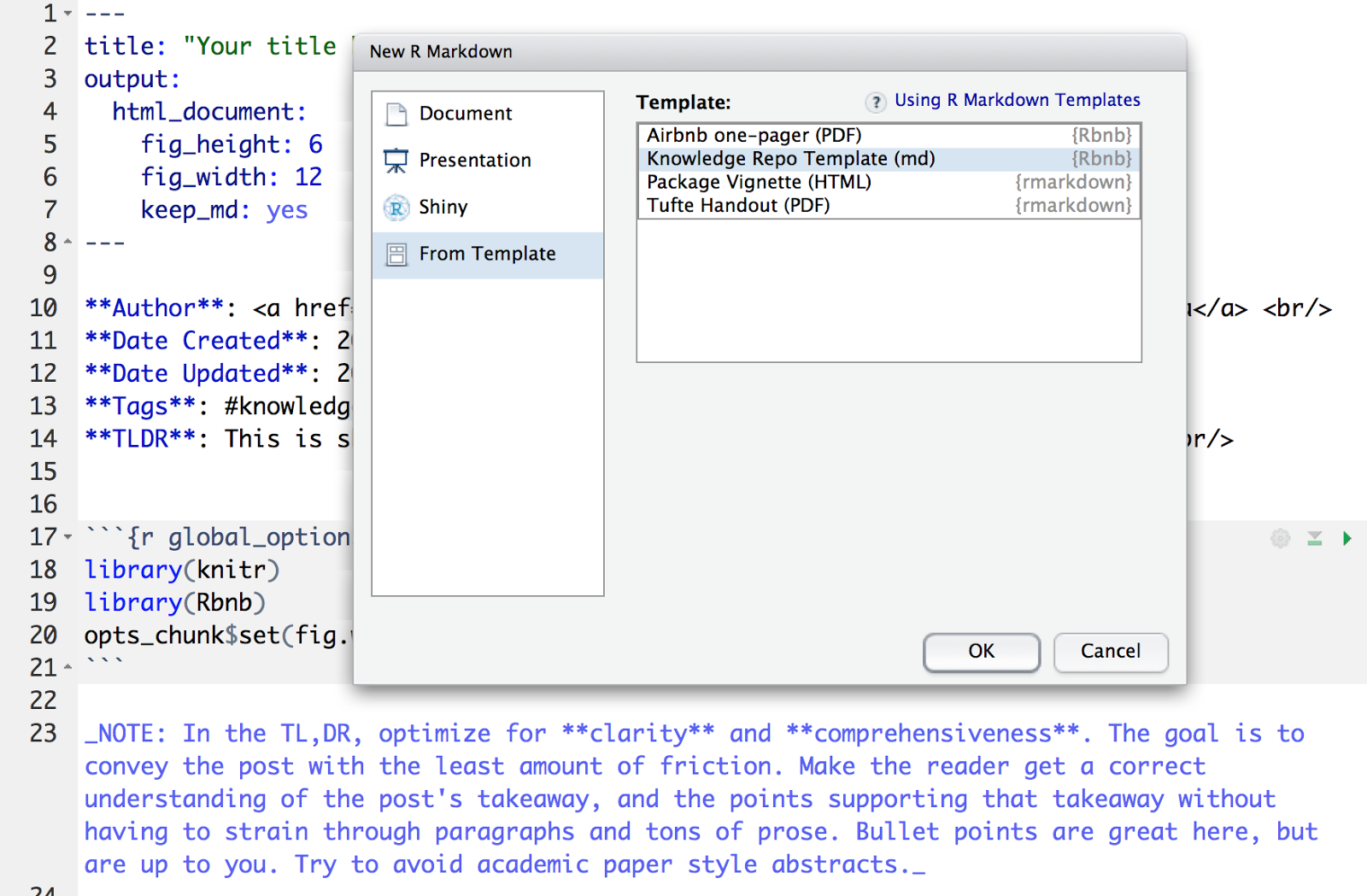Run current chunk green play icon
The image size is (1367, 896).
(1347, 538)
